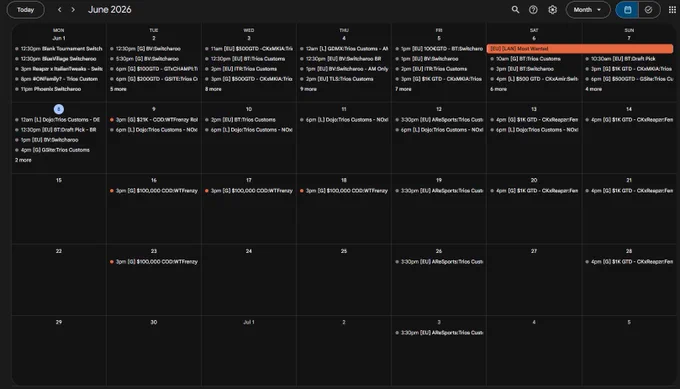
Task: Switch to the Calendar view toggle
Action: (x=627, y=10)
